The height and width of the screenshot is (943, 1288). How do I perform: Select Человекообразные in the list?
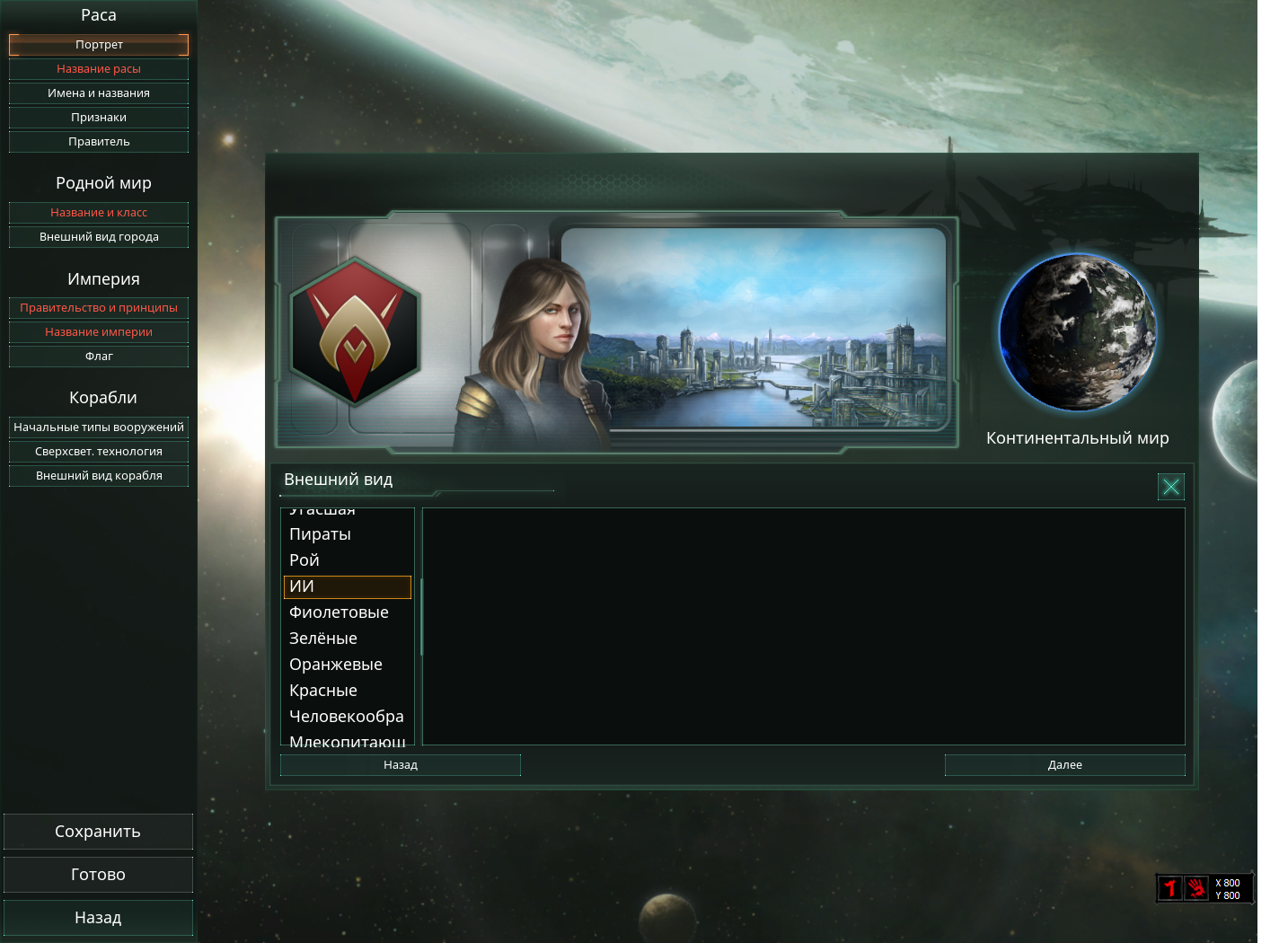(348, 717)
